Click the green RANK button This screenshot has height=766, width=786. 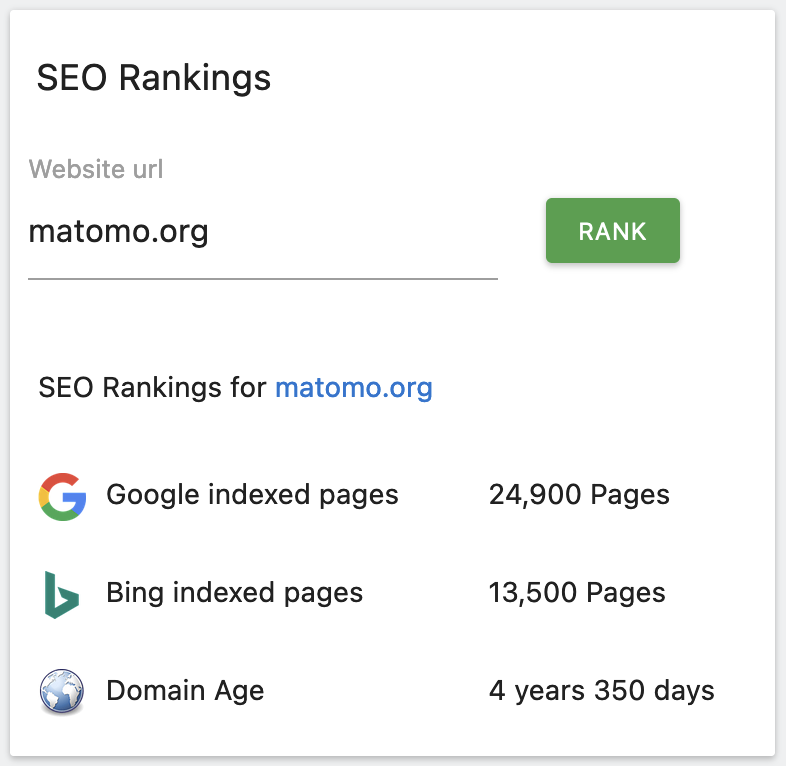coord(613,231)
